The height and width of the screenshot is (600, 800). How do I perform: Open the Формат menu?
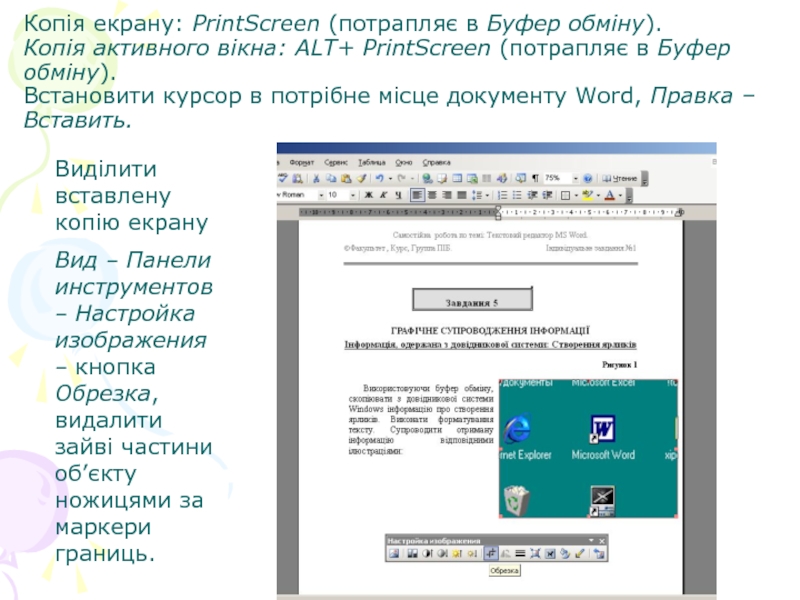click(302, 163)
